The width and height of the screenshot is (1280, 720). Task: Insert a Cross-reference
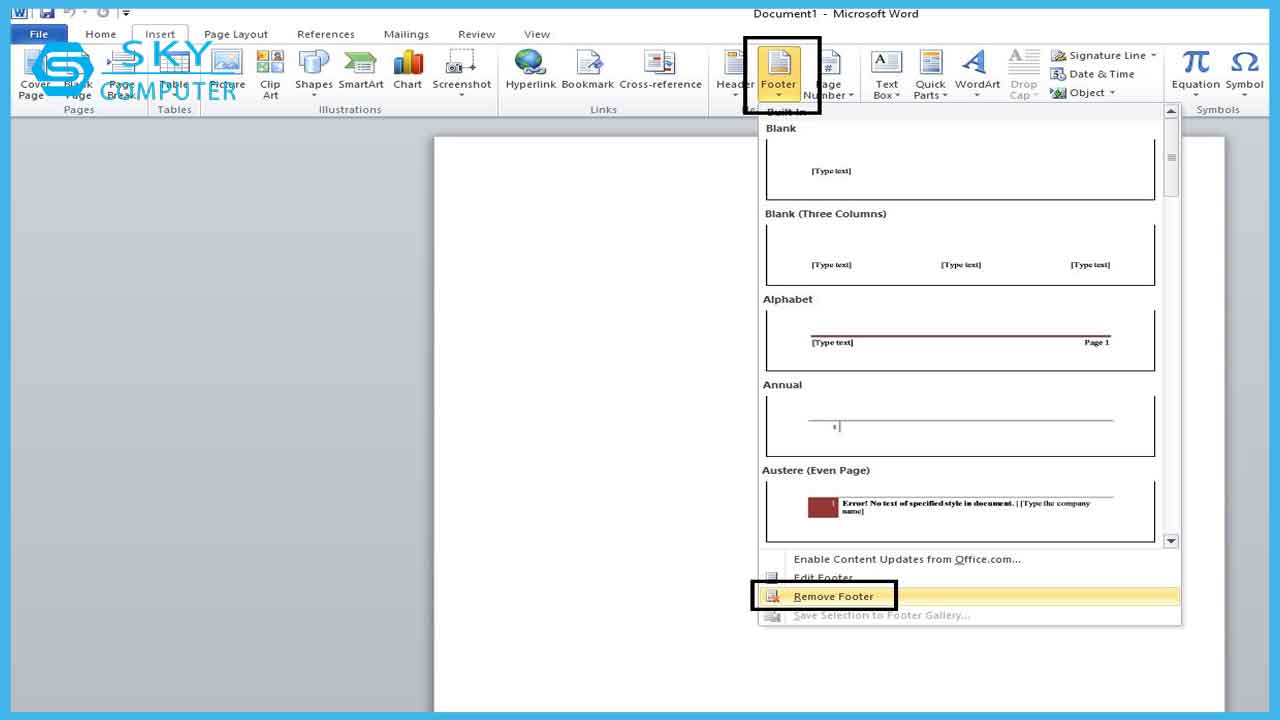tap(660, 70)
